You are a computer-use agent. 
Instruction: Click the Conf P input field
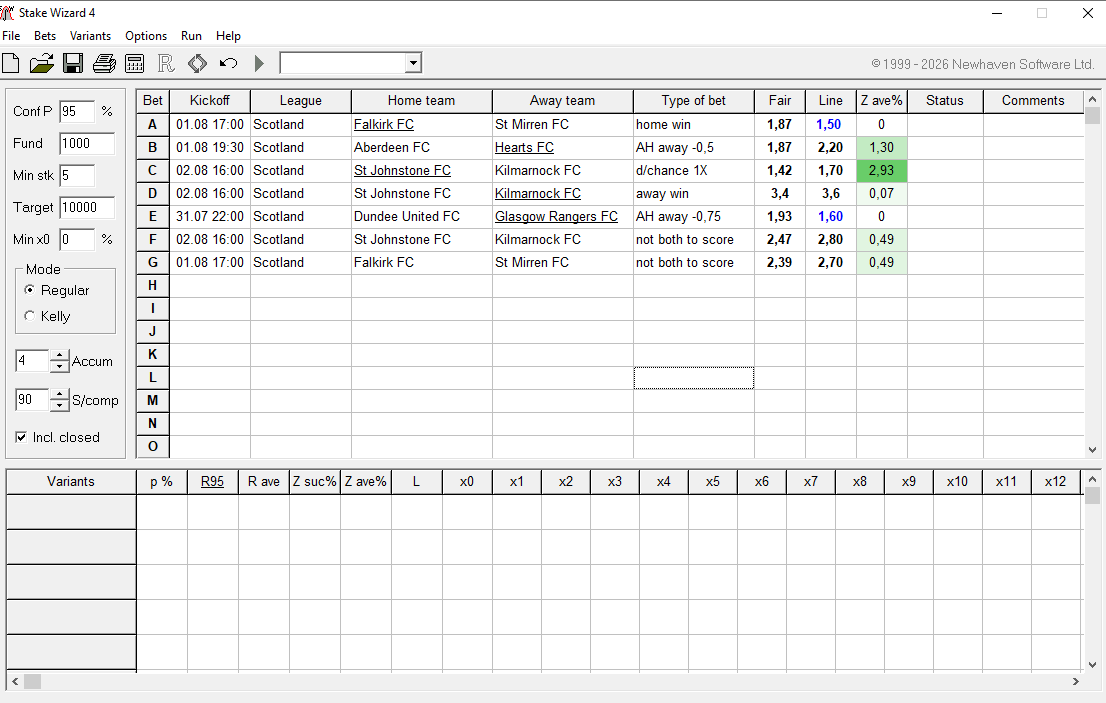(77, 111)
